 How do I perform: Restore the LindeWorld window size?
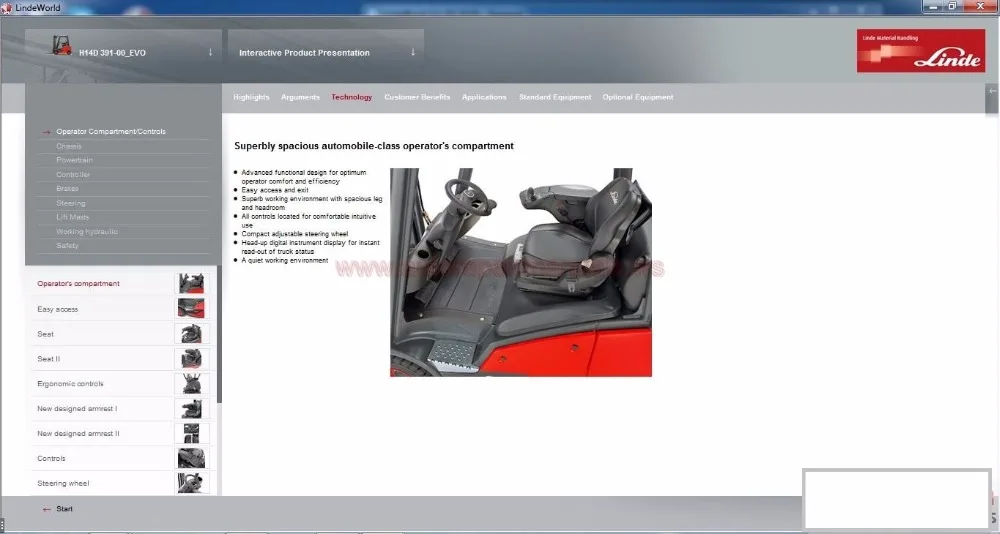[x=952, y=6]
